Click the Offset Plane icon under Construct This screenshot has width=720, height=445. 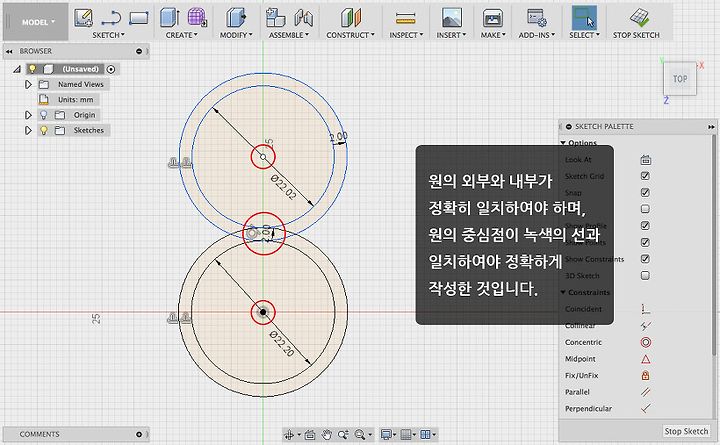351,18
